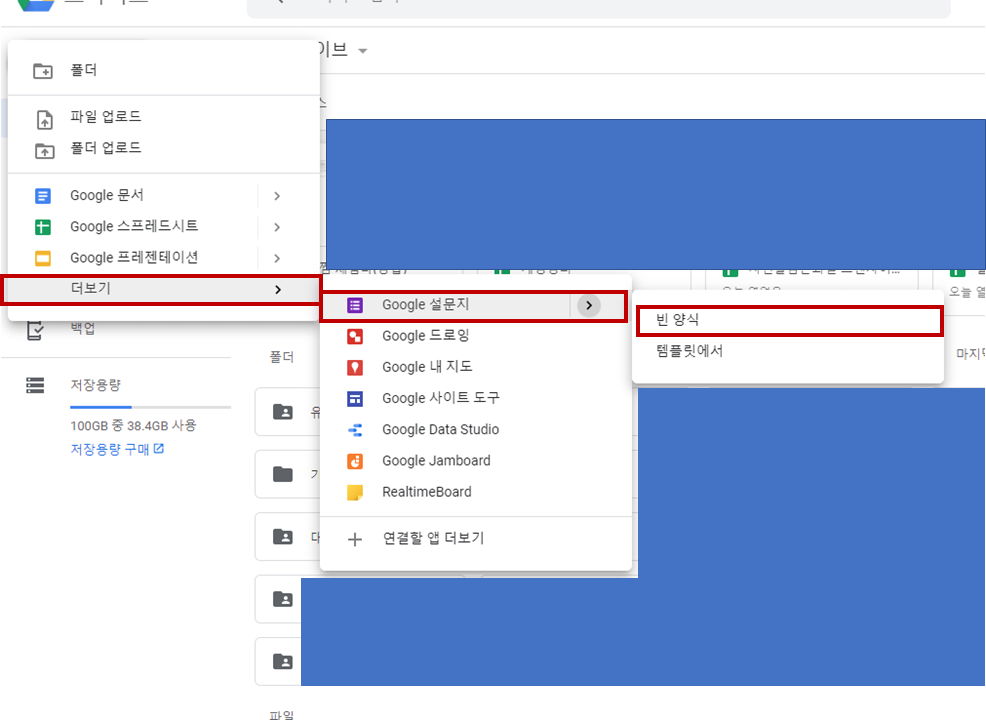Open the 저장용량 구매 link
The image size is (986, 720).
pyautogui.click(x=117, y=450)
